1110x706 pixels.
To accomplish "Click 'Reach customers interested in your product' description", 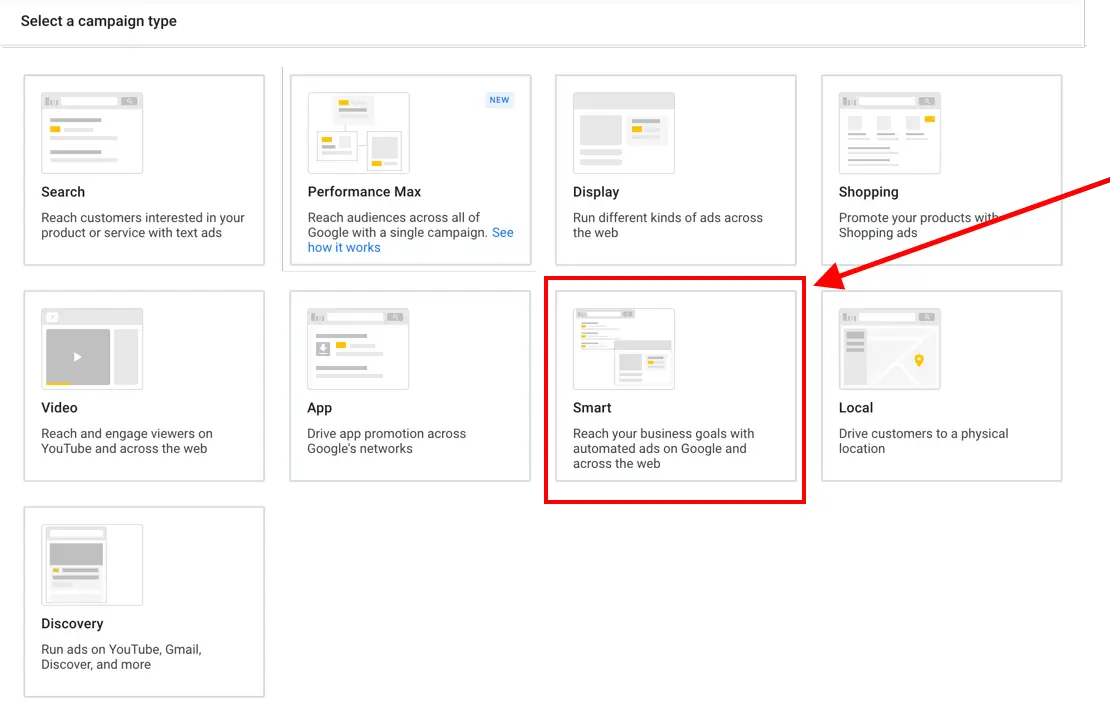I will [143, 225].
